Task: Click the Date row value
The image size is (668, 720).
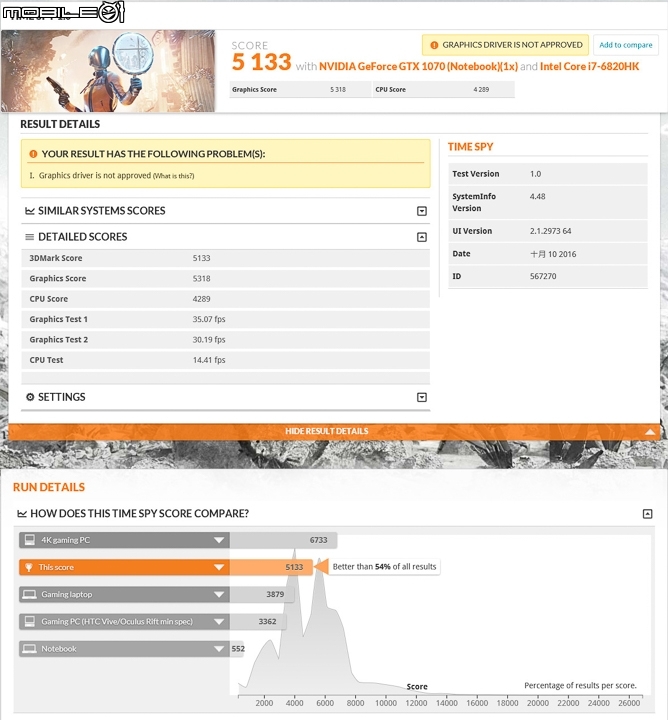Action: point(553,254)
